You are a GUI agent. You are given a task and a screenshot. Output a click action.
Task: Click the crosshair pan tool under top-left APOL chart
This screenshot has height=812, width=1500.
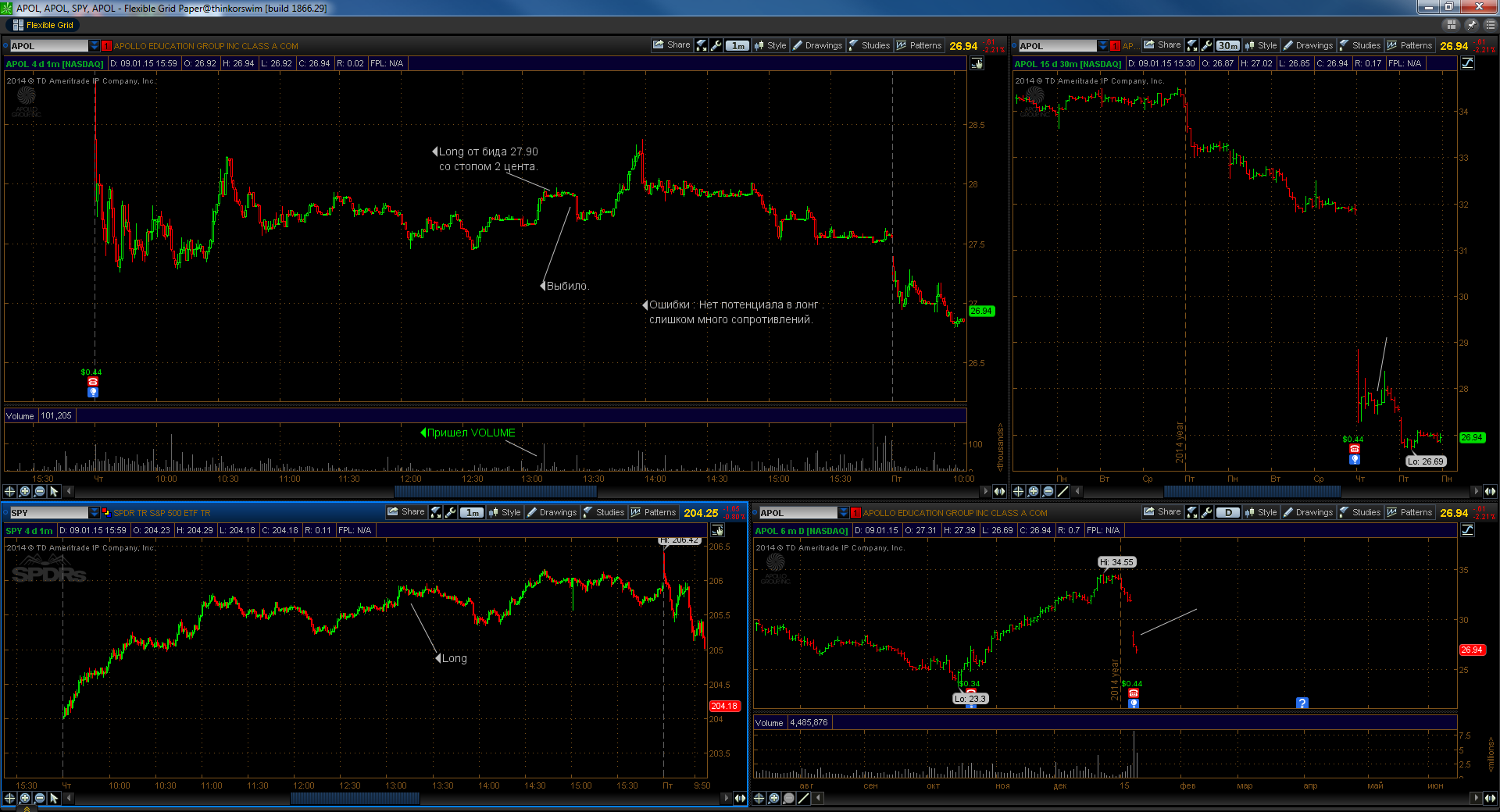coord(9,491)
